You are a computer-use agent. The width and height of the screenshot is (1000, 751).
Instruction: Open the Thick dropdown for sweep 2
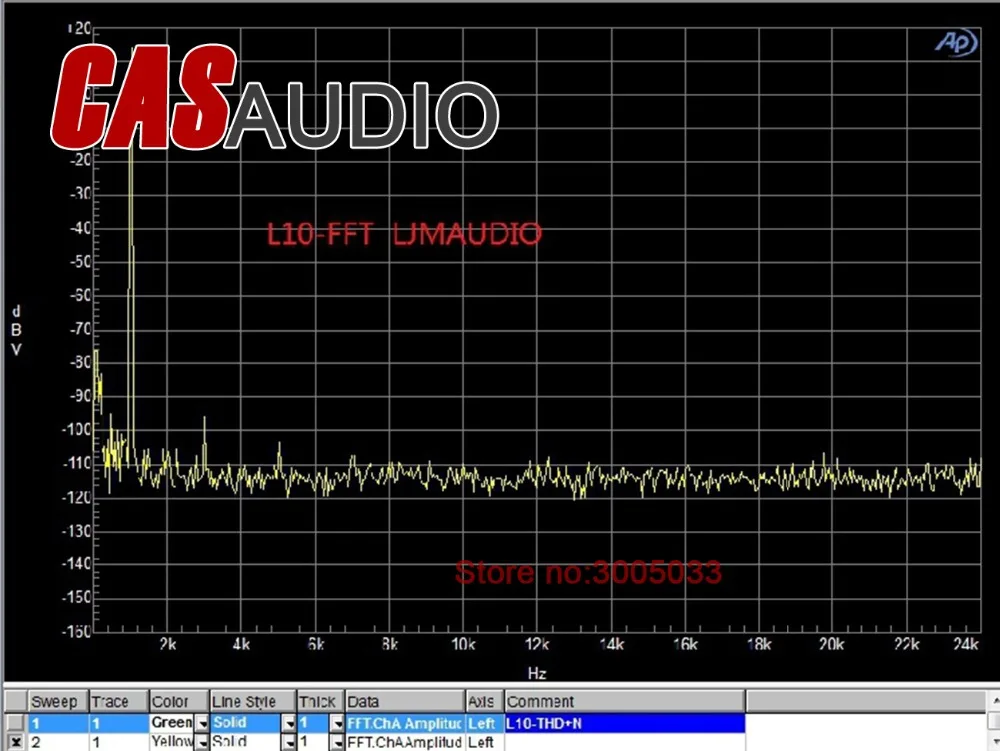337,742
